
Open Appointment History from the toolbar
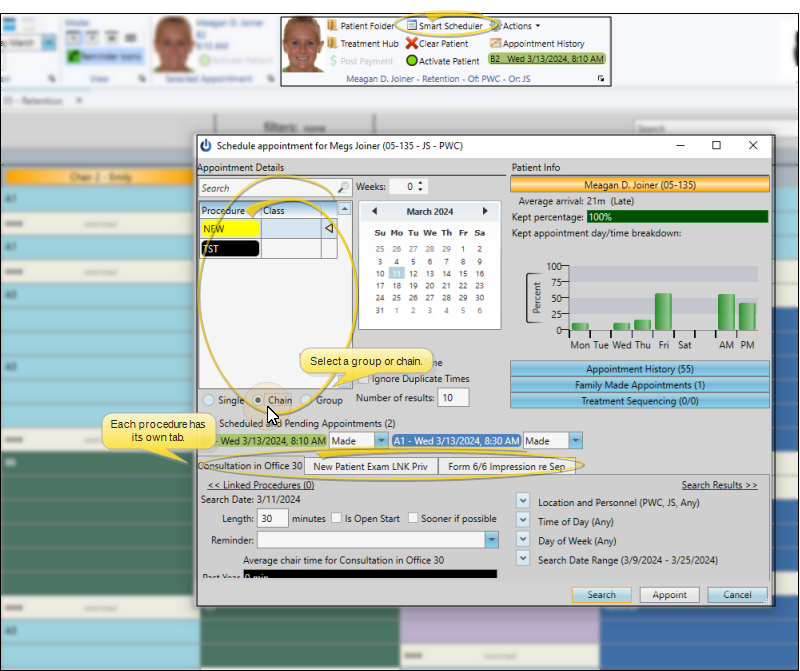(x=495, y=43)
